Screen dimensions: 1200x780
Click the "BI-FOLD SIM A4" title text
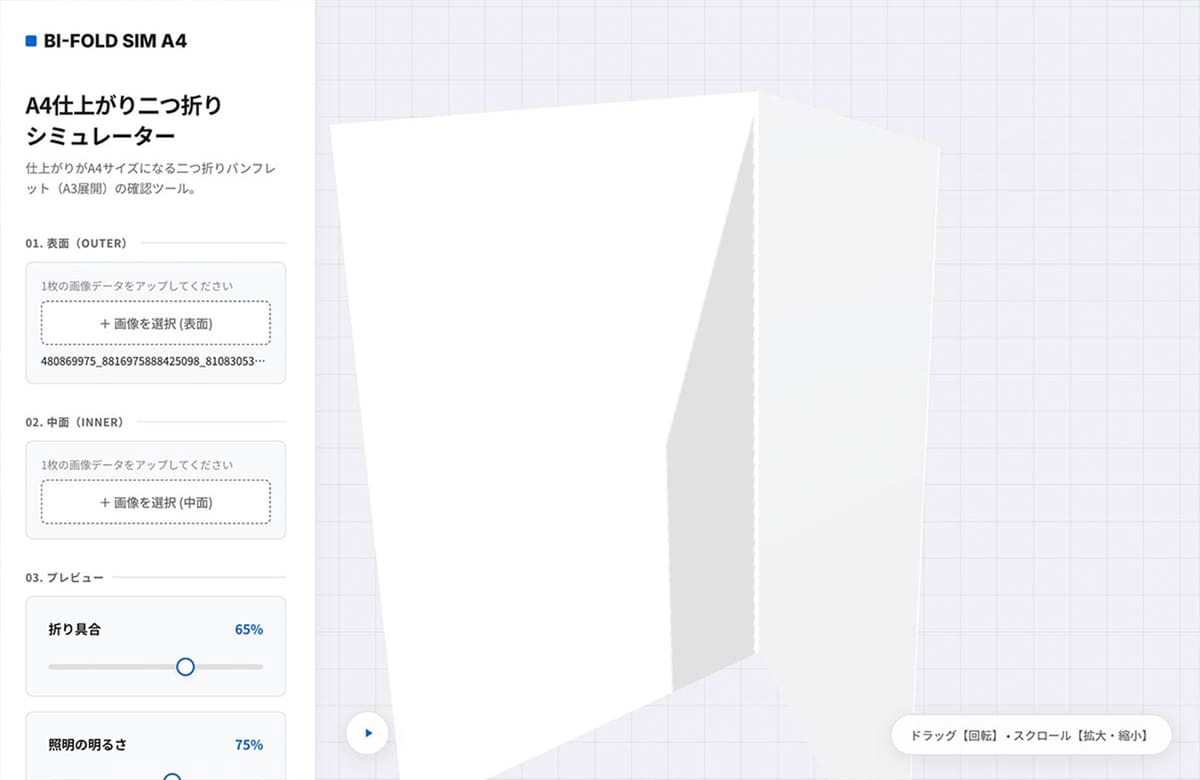click(115, 42)
